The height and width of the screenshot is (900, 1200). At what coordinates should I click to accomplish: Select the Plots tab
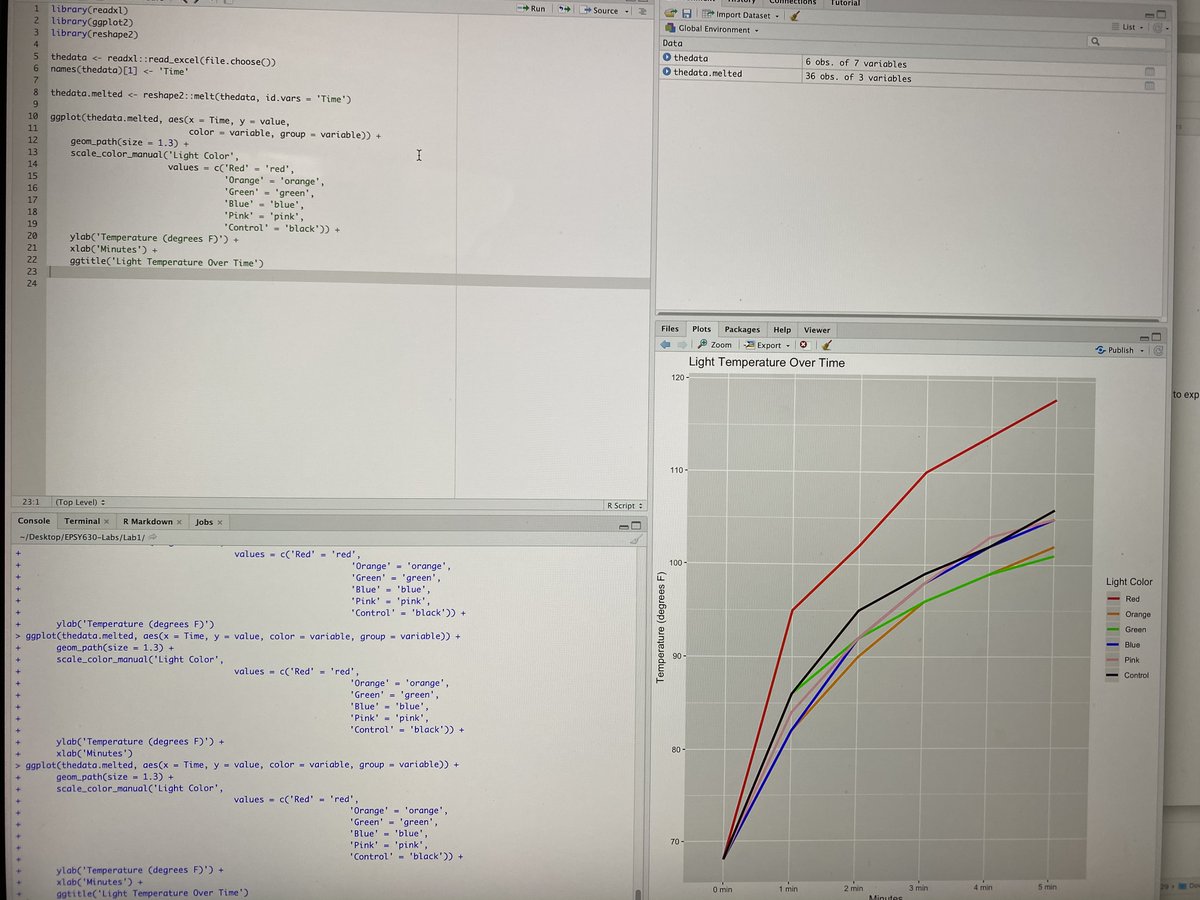pyautogui.click(x=702, y=329)
